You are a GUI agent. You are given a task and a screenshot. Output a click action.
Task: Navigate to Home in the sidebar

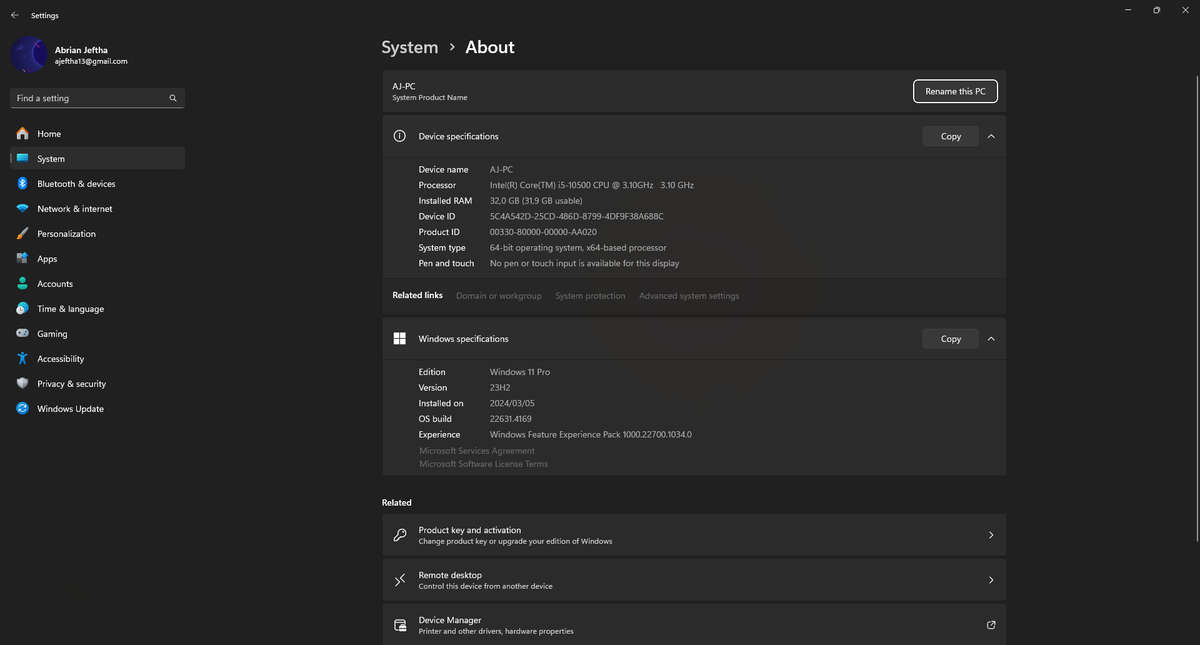(x=47, y=133)
